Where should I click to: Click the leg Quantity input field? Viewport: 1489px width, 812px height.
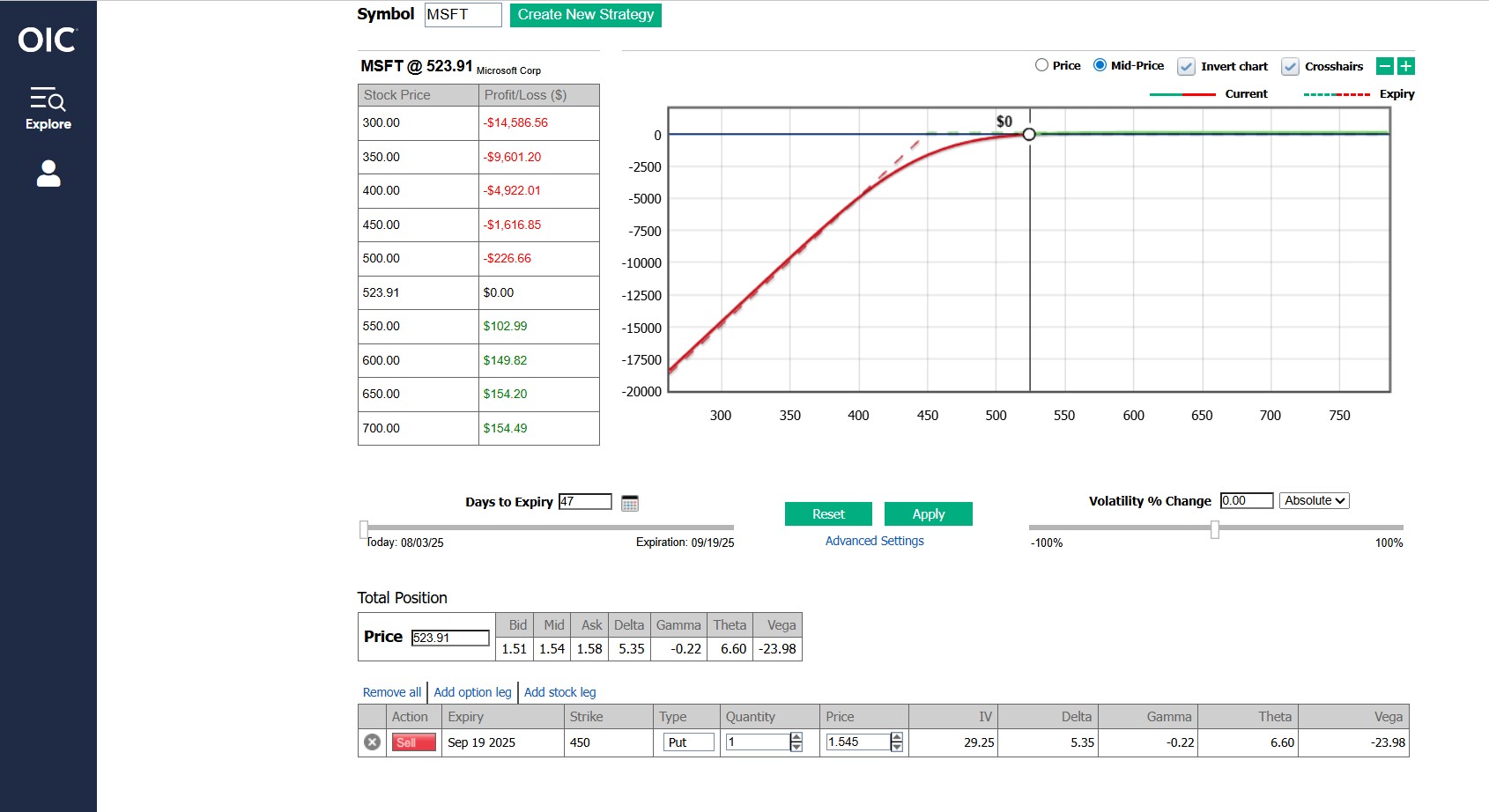tap(758, 742)
